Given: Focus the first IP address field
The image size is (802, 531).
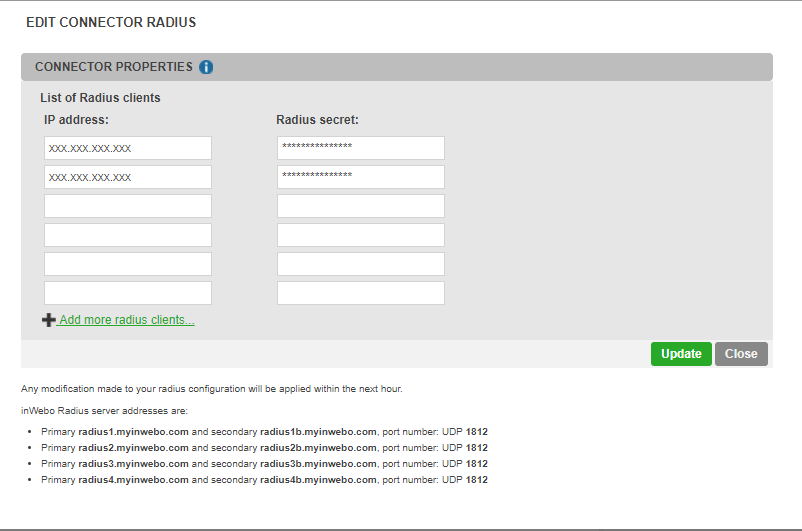Looking at the screenshot, I should click(128, 148).
